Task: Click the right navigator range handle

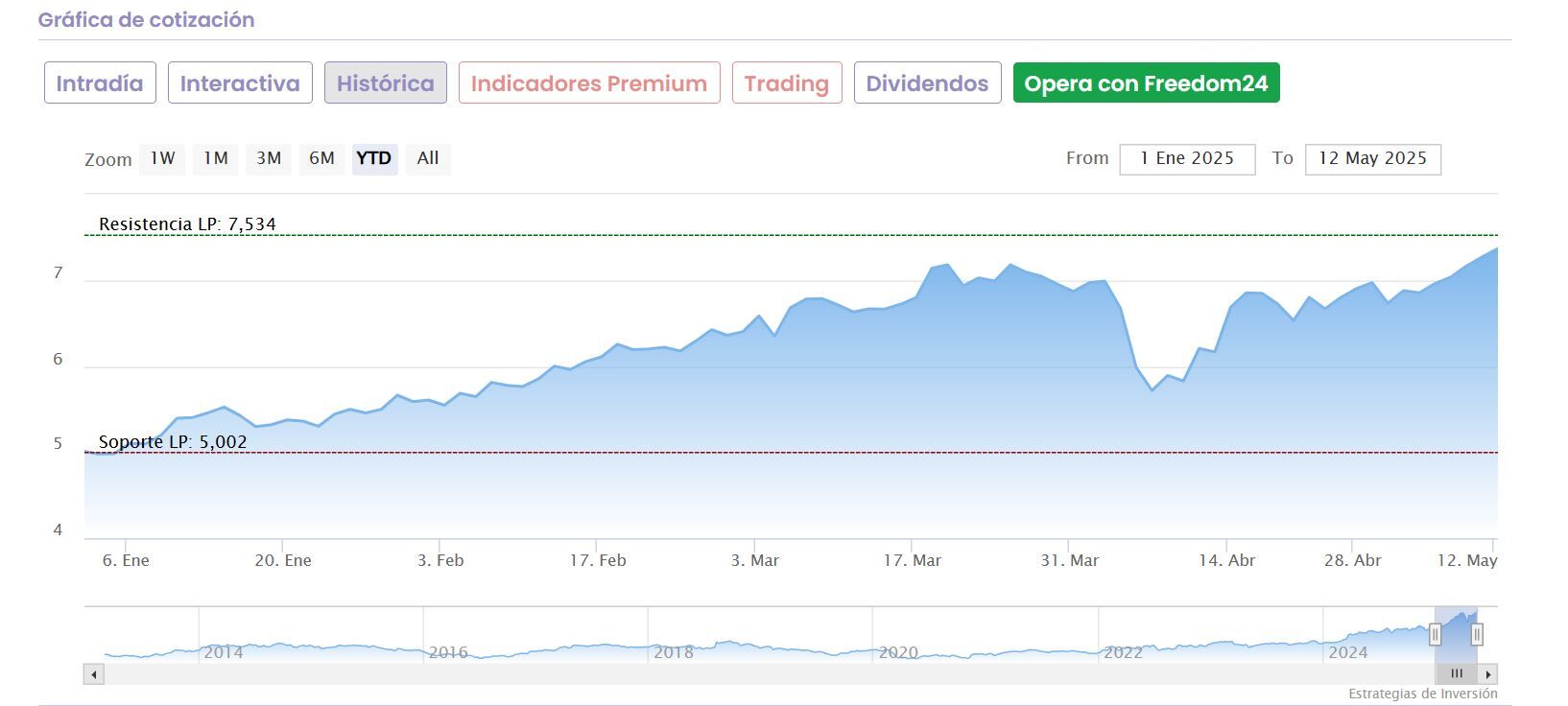Action: coord(1477,634)
